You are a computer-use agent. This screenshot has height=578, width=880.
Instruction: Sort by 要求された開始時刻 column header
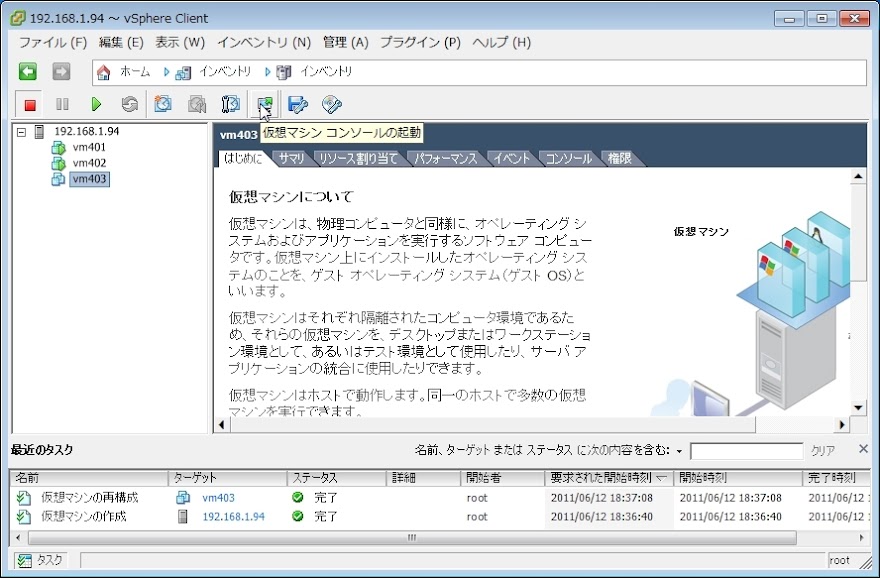[608, 478]
